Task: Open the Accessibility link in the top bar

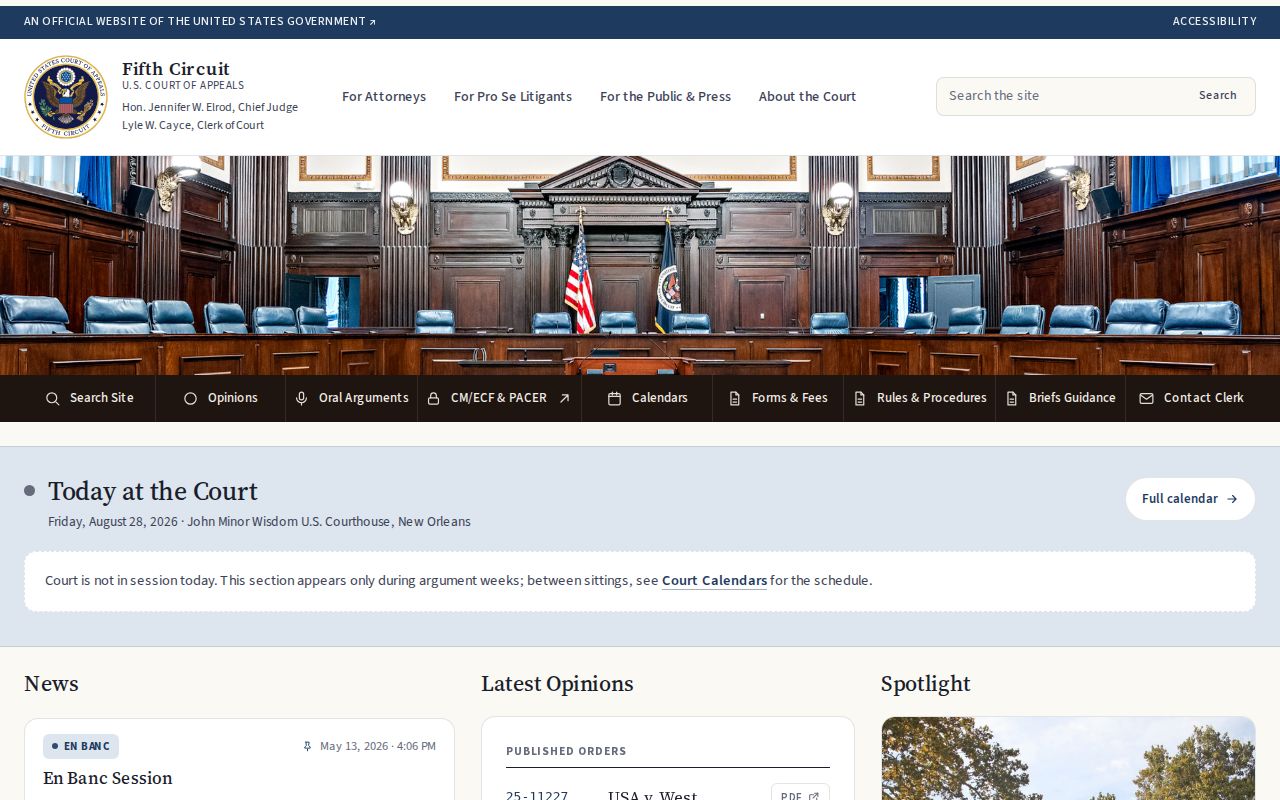Action: click(1214, 21)
